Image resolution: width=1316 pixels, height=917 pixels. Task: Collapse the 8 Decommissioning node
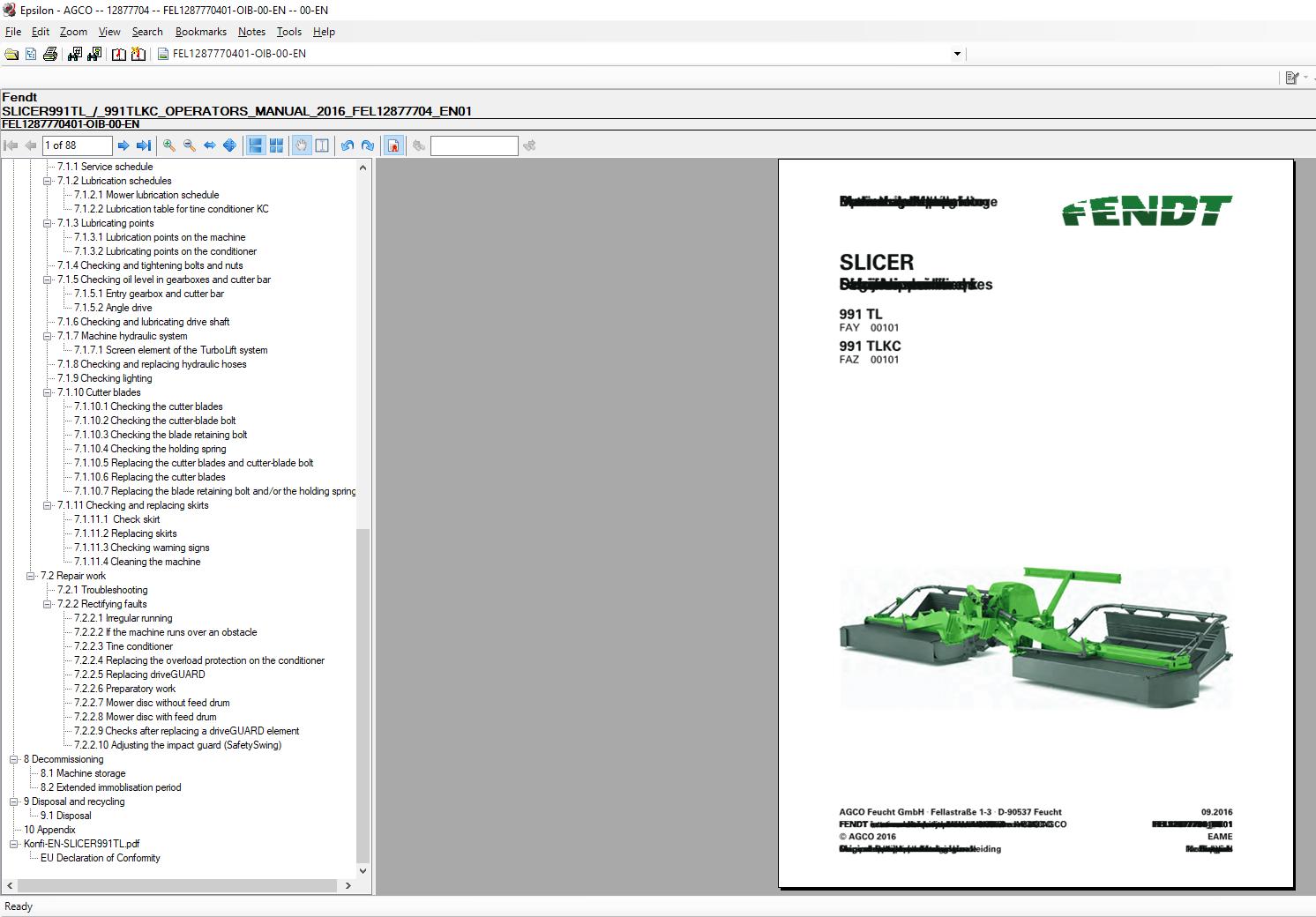14,759
